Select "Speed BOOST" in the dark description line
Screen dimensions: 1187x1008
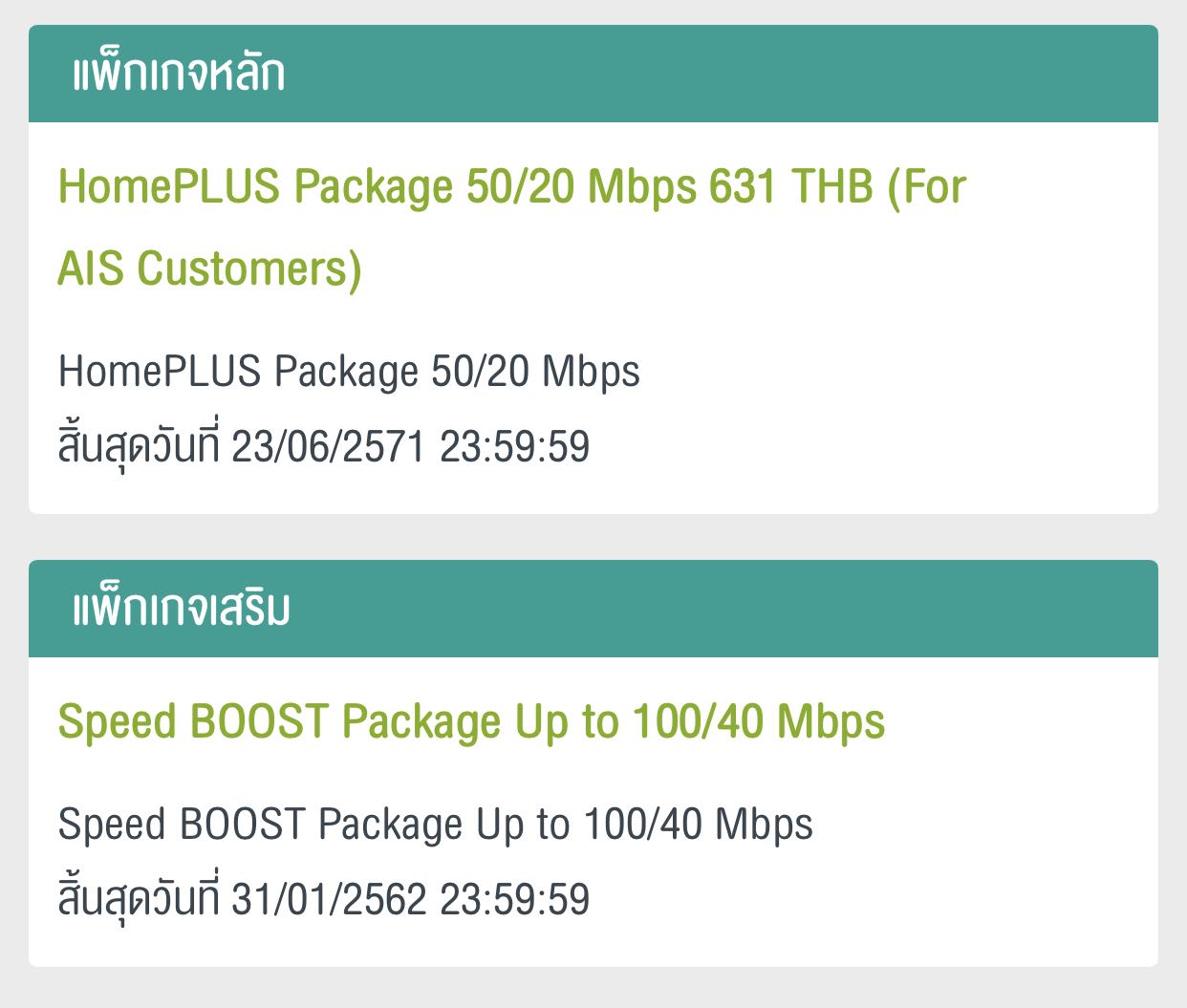(182, 825)
